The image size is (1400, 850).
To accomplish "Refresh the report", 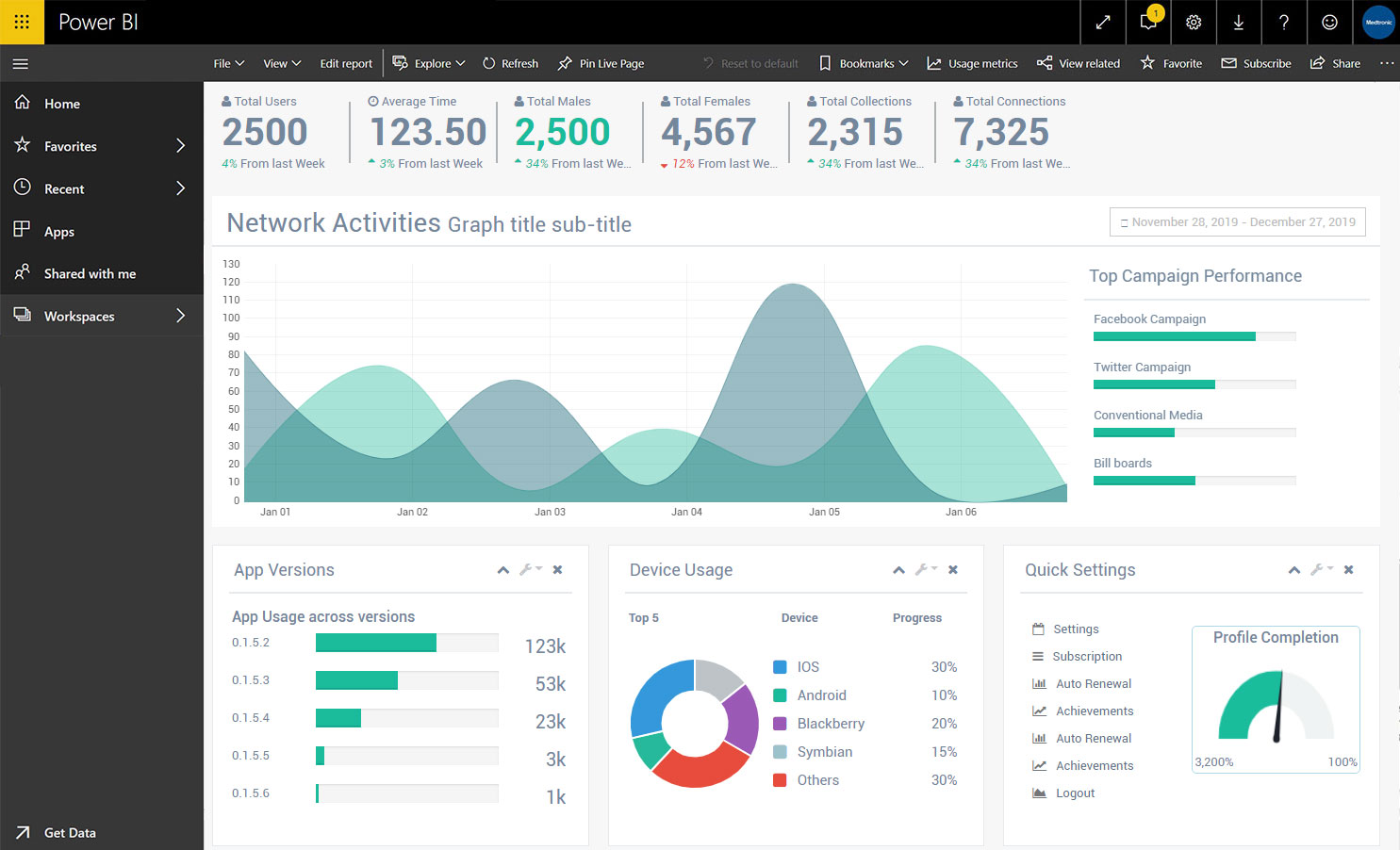I will point(510,63).
